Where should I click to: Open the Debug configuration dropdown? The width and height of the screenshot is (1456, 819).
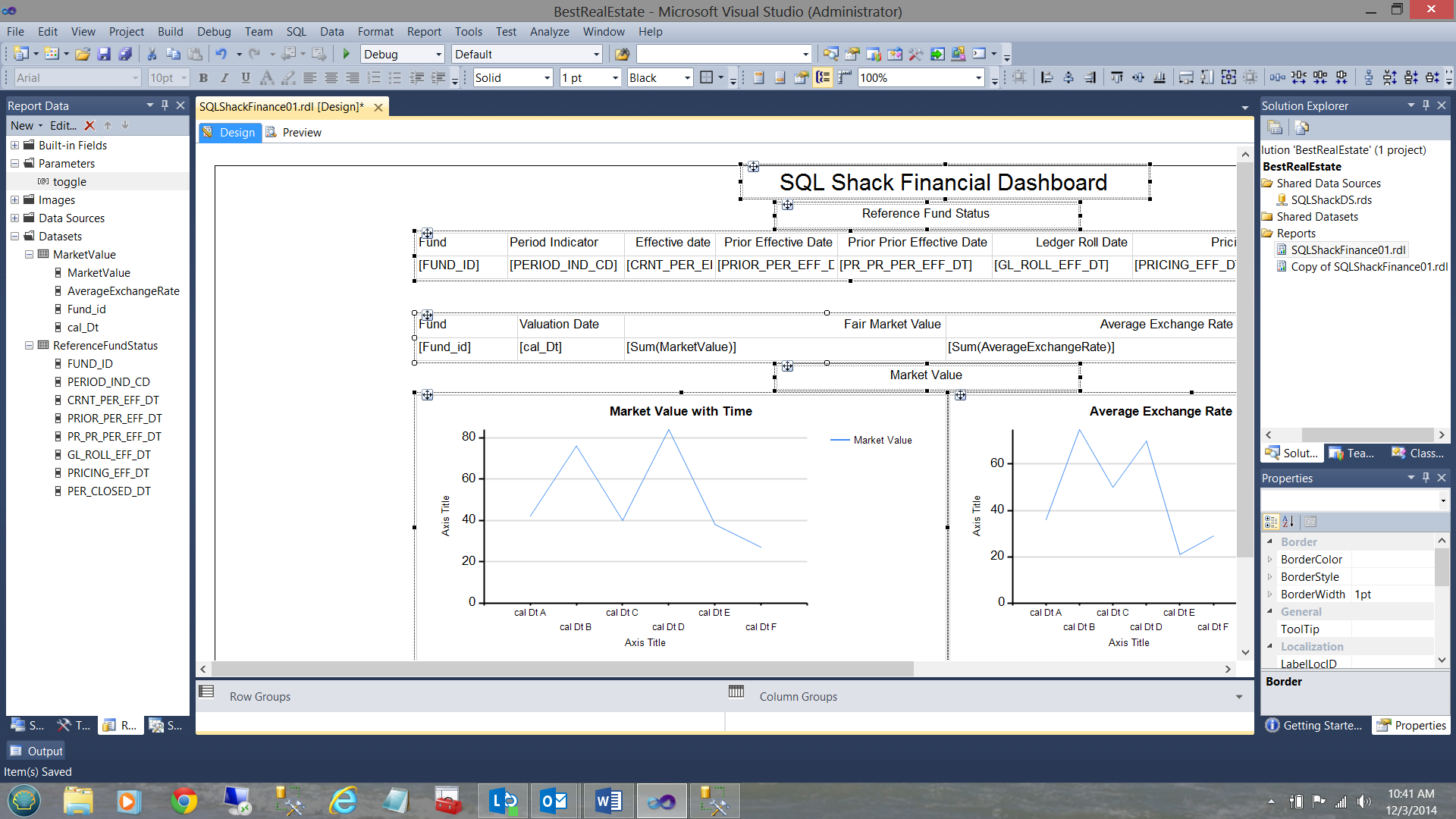point(438,54)
